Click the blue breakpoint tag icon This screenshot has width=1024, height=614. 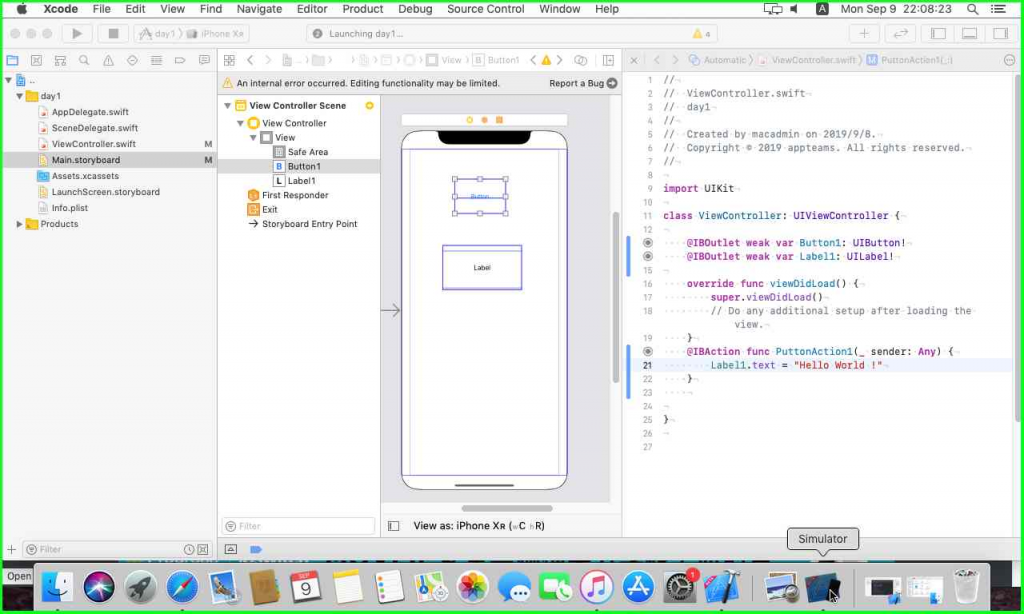[x=256, y=549]
